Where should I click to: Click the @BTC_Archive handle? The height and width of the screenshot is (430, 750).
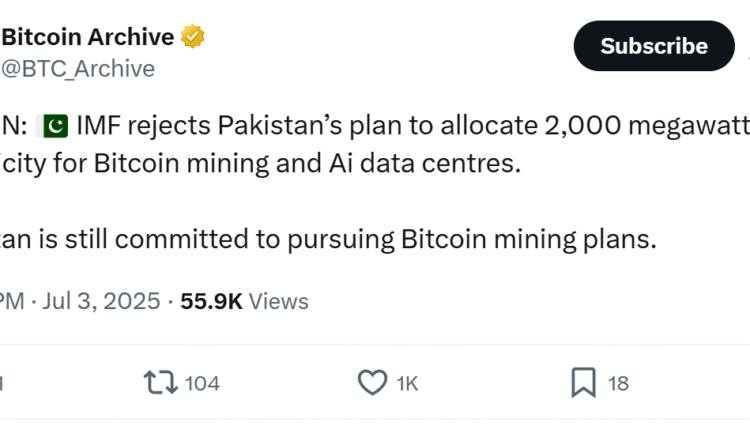tap(78, 68)
